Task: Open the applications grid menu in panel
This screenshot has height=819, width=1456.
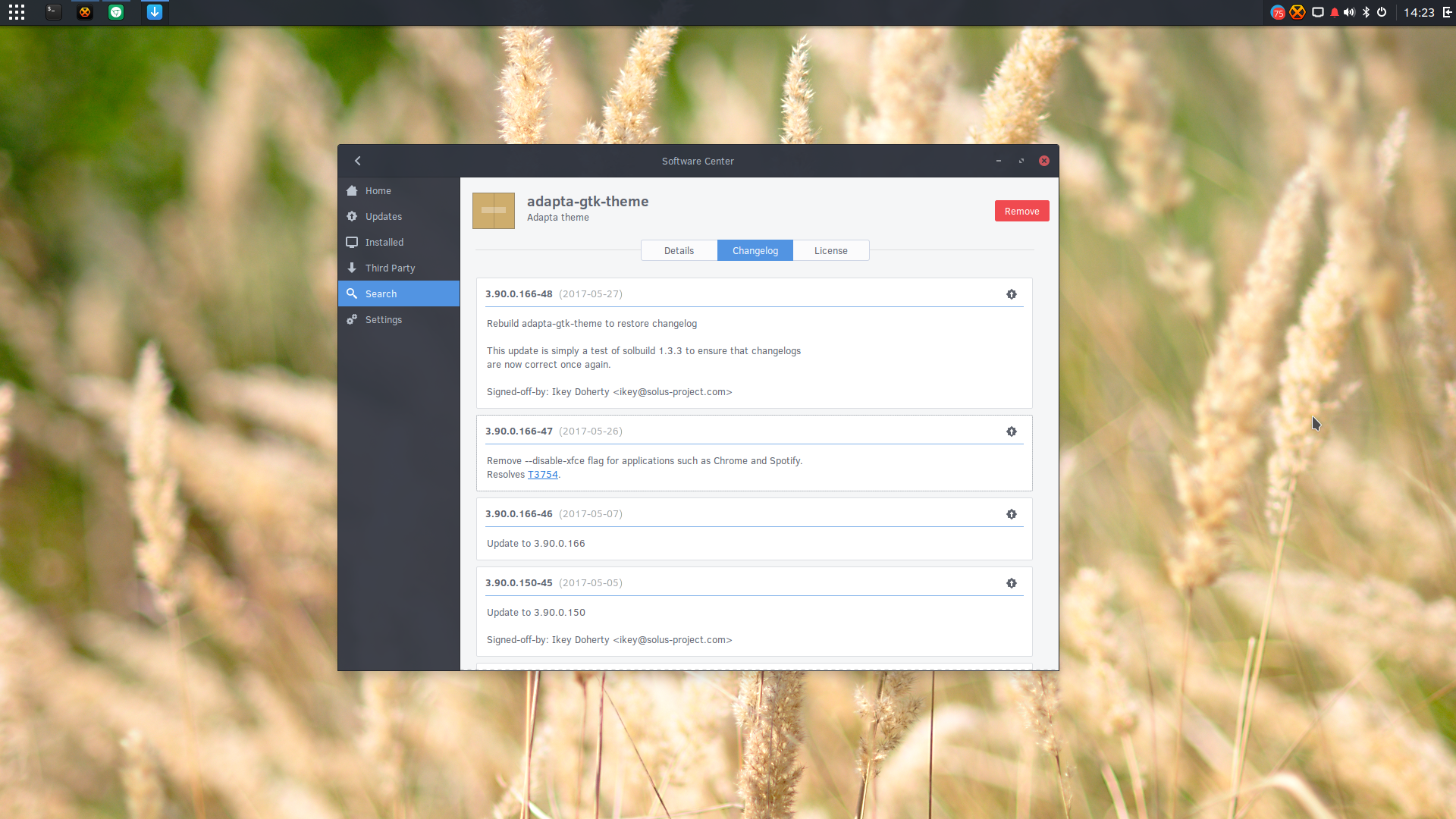Action: point(17,12)
